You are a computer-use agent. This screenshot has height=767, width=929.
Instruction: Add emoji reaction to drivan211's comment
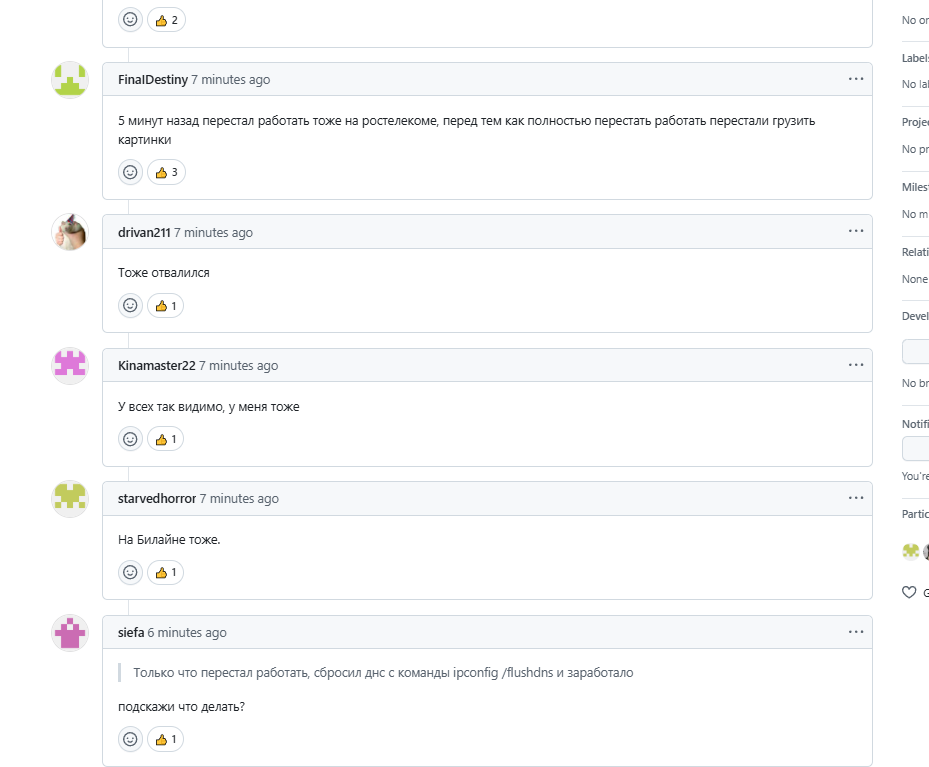130,305
